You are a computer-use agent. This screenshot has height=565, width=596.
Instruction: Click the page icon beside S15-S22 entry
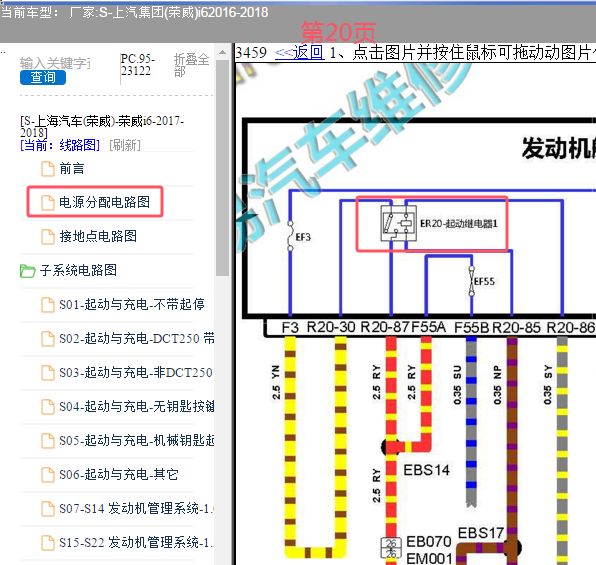pos(48,543)
